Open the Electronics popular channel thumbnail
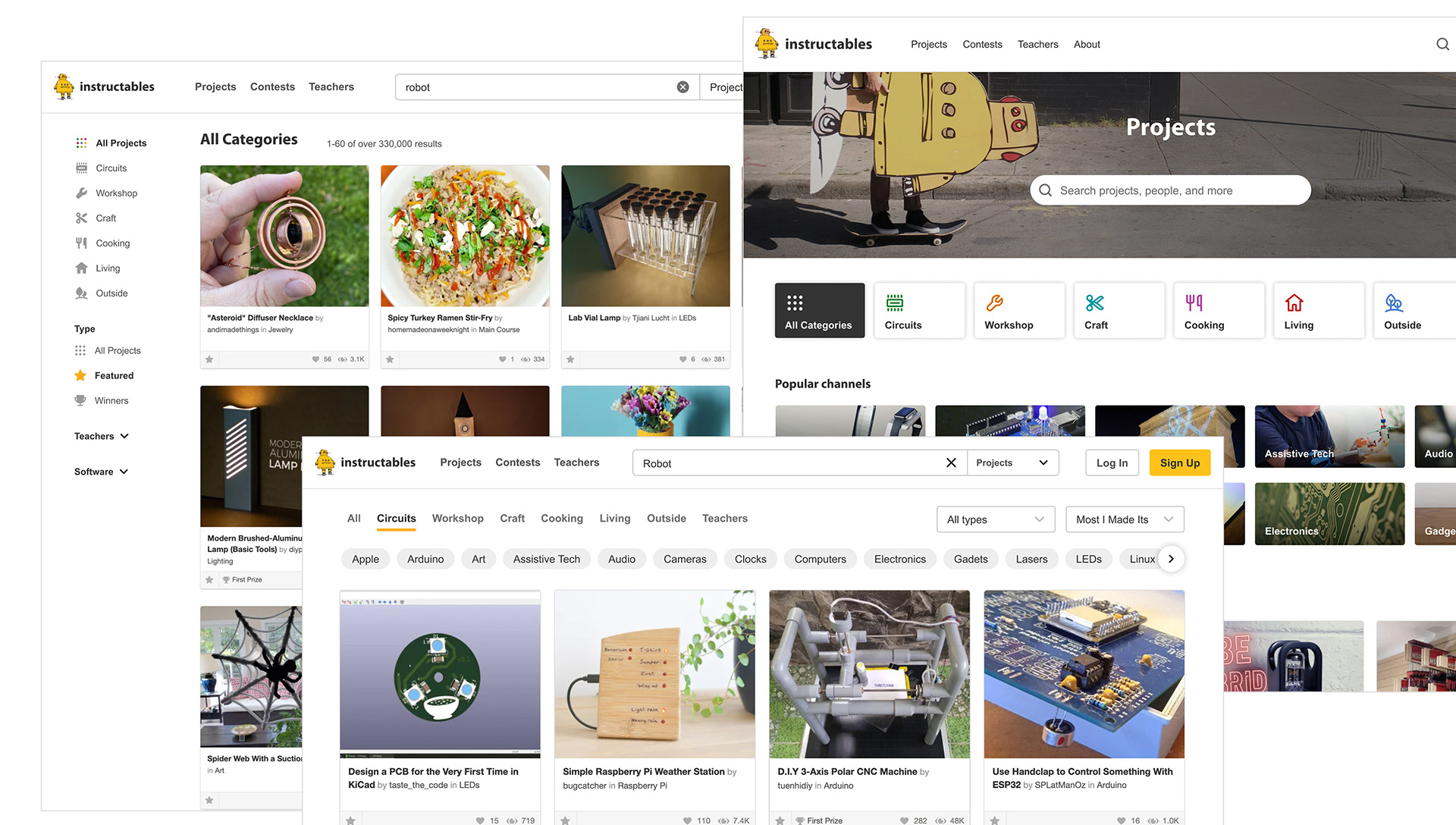 click(x=1329, y=513)
